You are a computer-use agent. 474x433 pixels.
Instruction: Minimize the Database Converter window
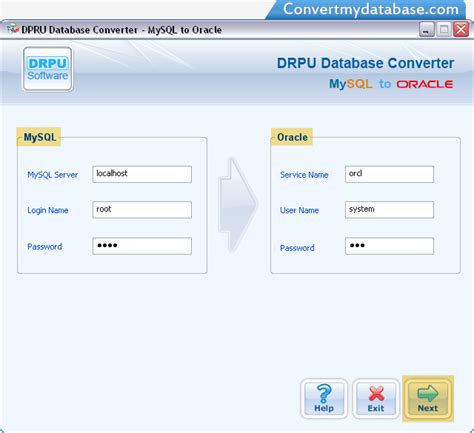[x=427, y=30]
